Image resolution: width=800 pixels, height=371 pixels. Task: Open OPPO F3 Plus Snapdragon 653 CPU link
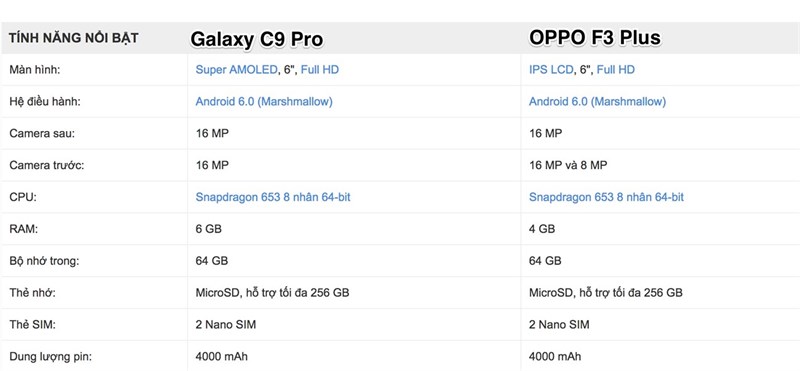(606, 197)
